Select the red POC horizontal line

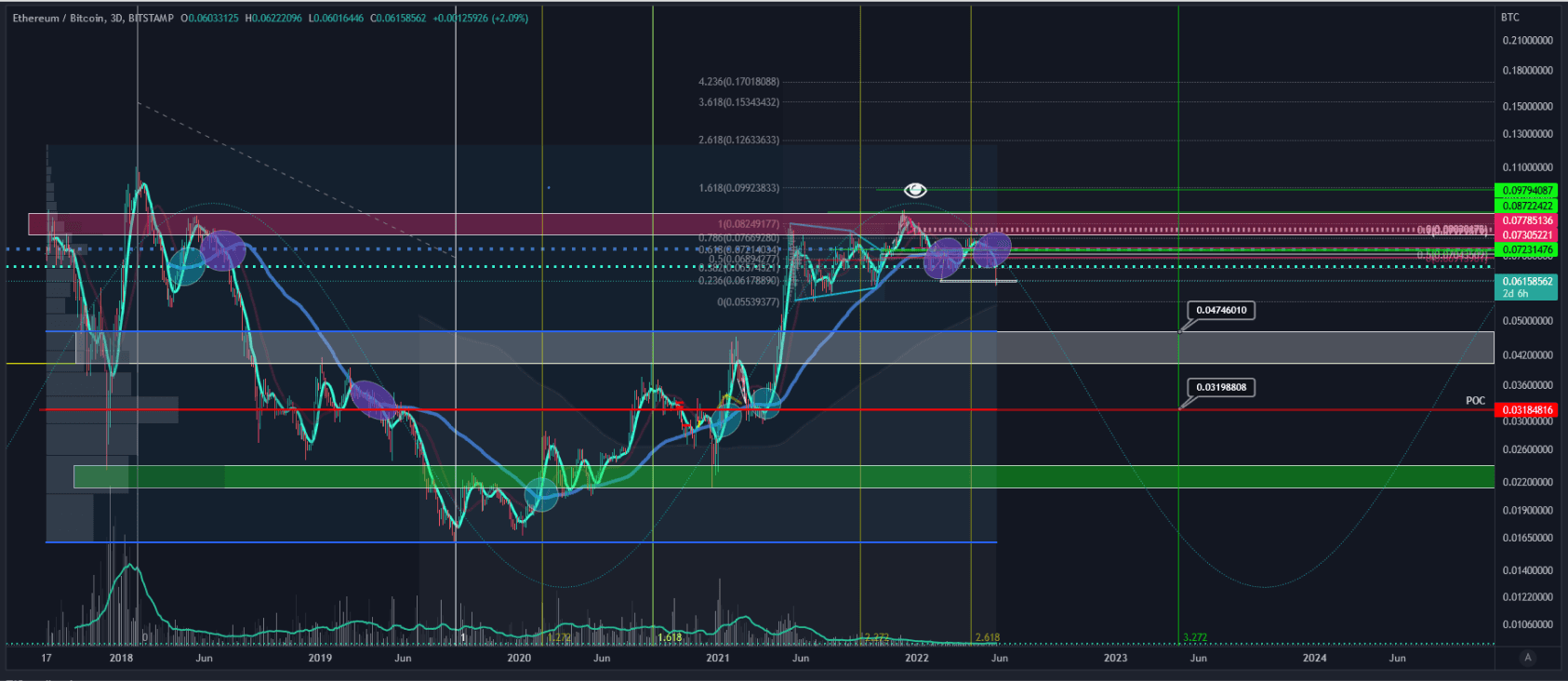coord(767,409)
